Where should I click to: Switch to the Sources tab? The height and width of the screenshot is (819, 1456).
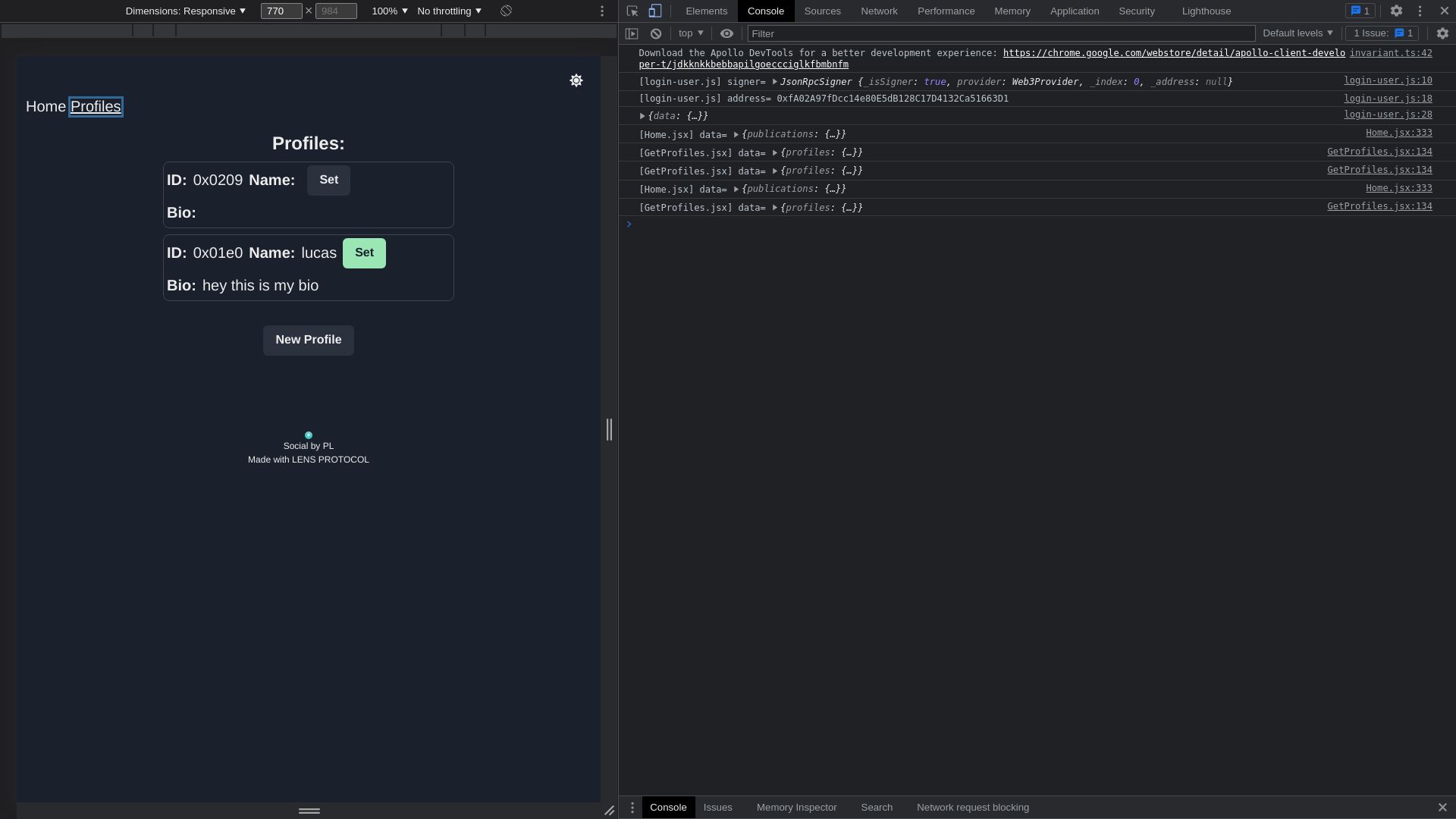click(822, 11)
